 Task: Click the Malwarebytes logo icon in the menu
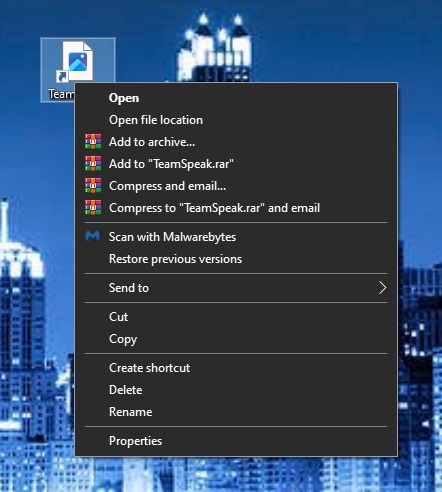click(x=93, y=236)
